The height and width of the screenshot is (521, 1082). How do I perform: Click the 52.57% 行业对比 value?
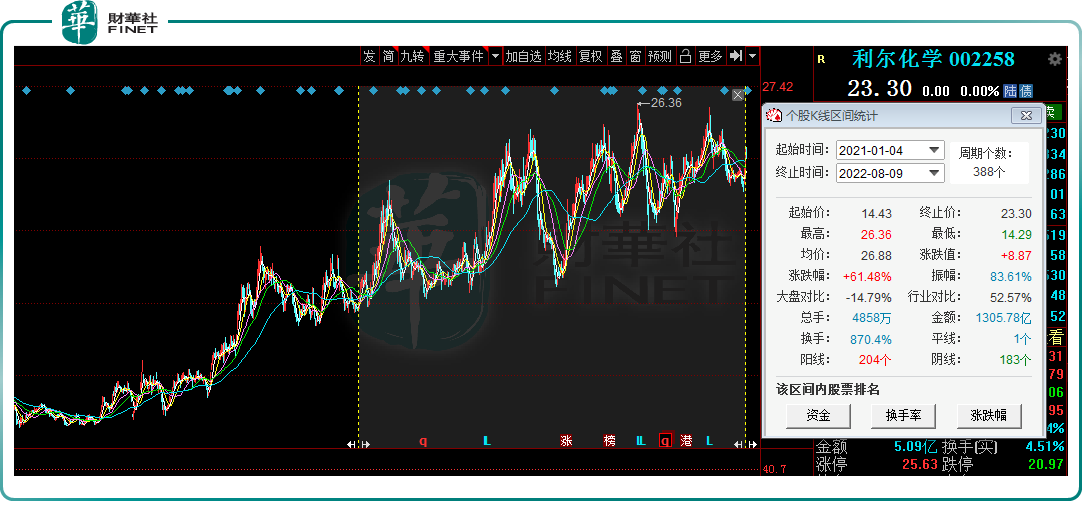(1010, 297)
